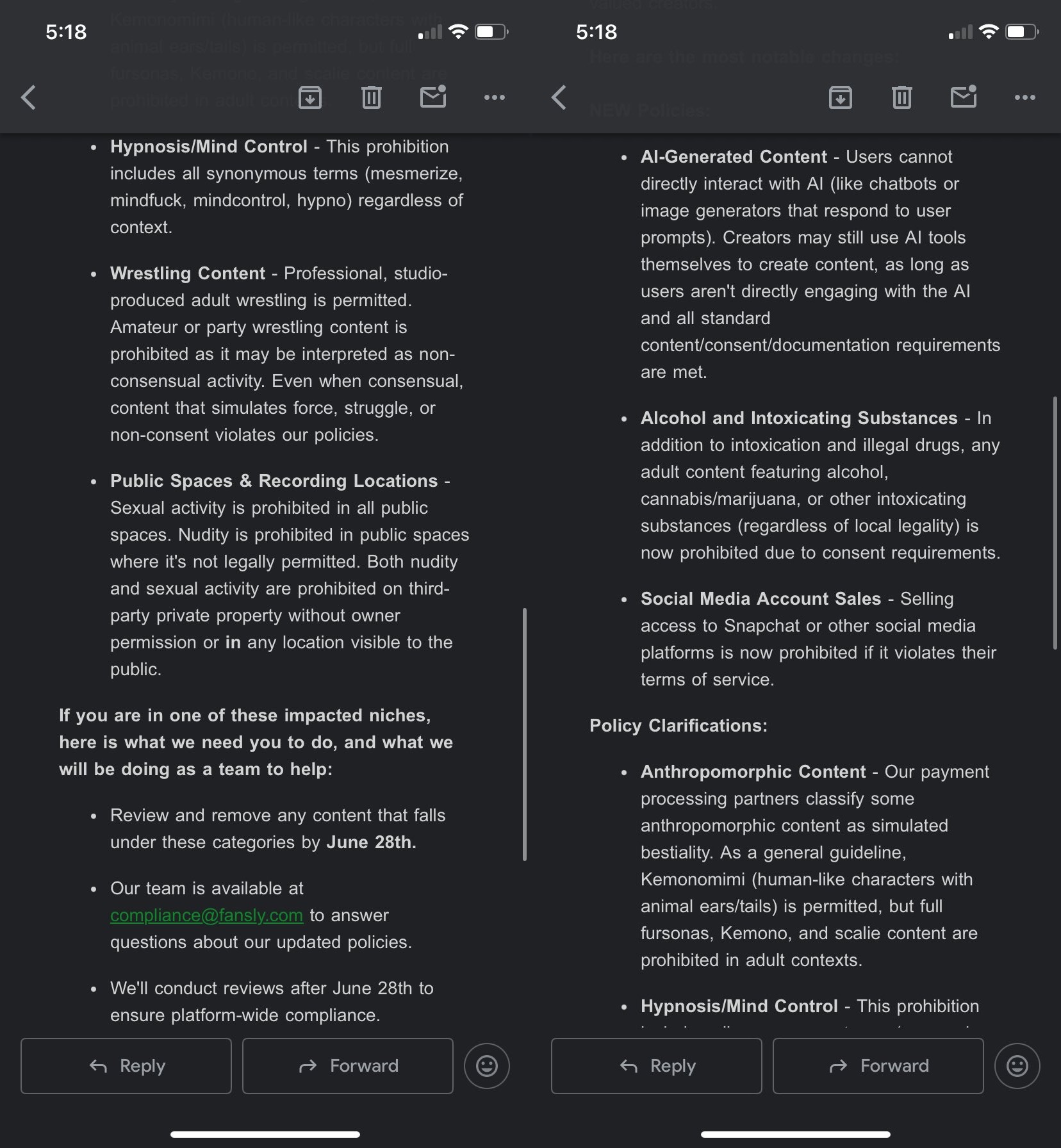
Task: Tap the back arrow in the right email screen
Action: coord(559,98)
